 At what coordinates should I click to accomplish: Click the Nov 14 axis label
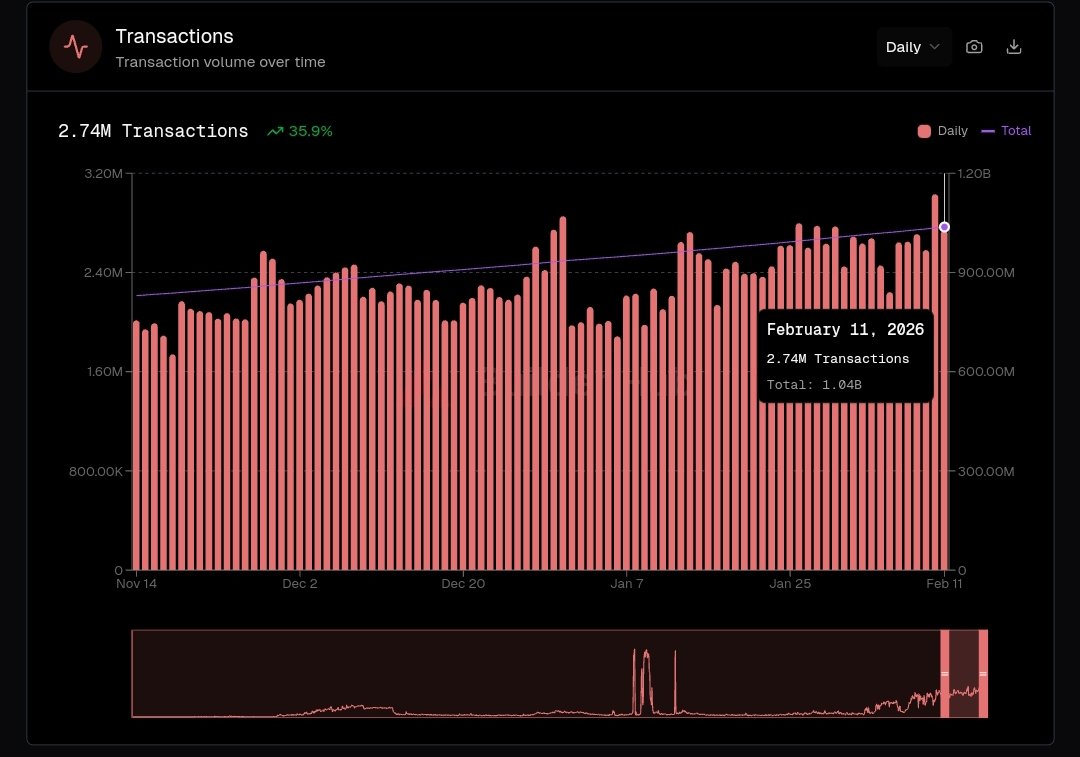pos(136,583)
